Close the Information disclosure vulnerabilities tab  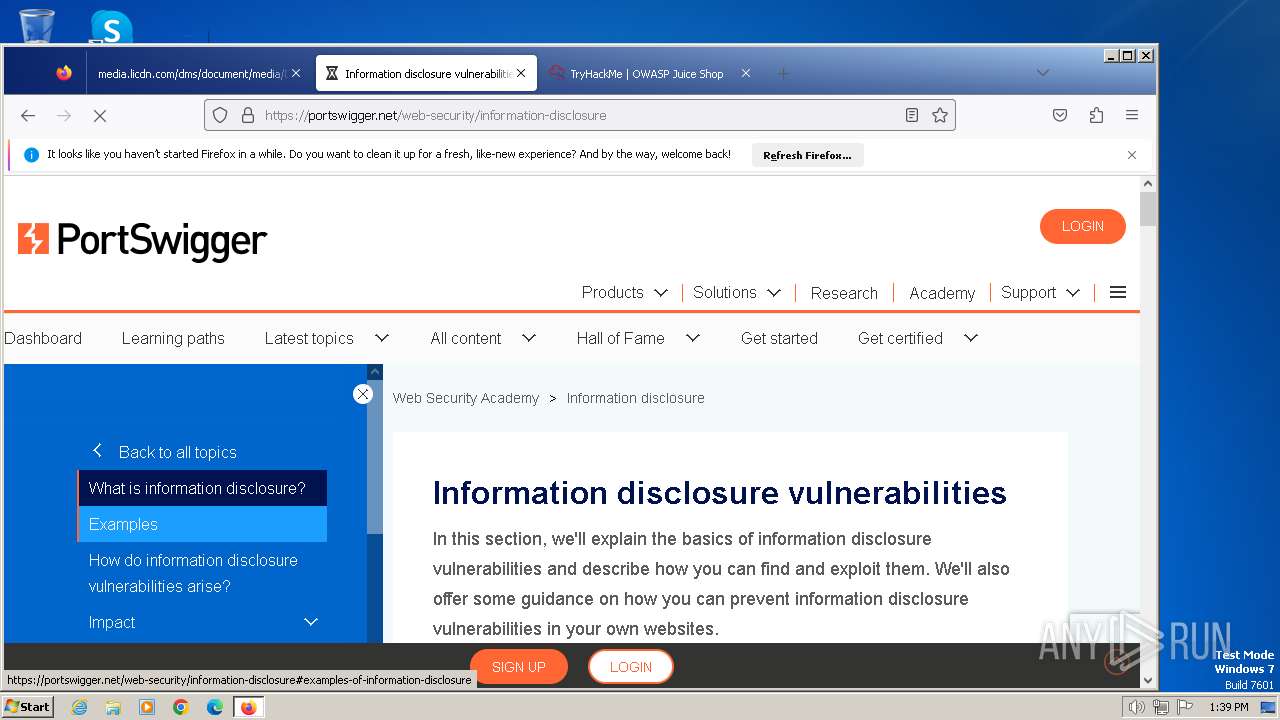[521, 73]
